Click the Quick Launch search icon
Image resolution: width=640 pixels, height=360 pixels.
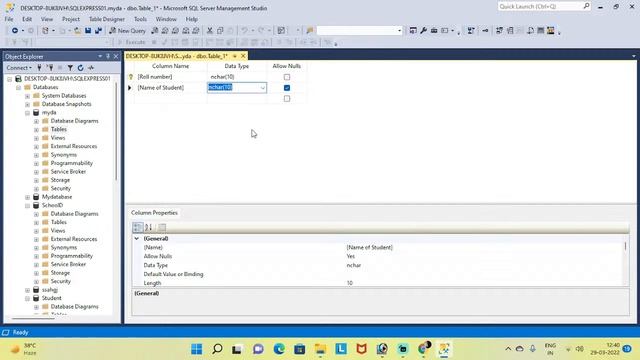[x=587, y=6]
